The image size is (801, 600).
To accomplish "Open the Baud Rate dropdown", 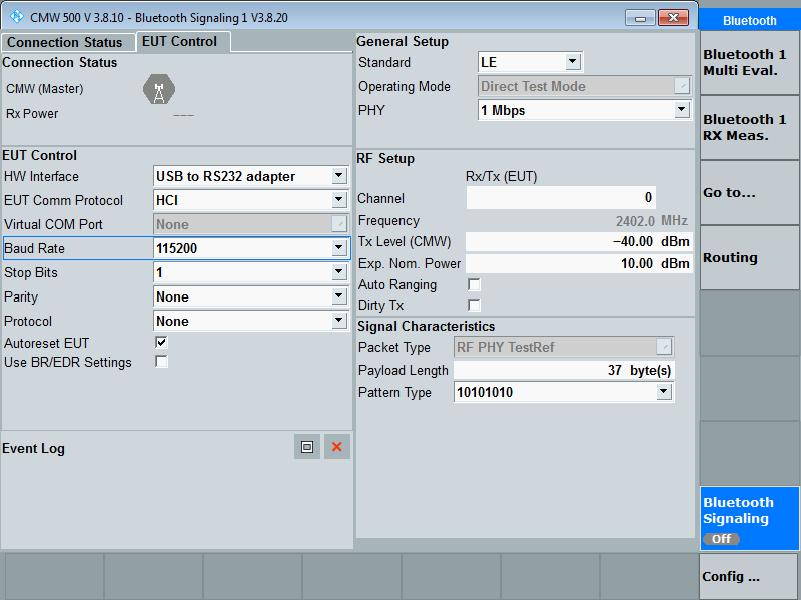I will pyautogui.click(x=251, y=248).
